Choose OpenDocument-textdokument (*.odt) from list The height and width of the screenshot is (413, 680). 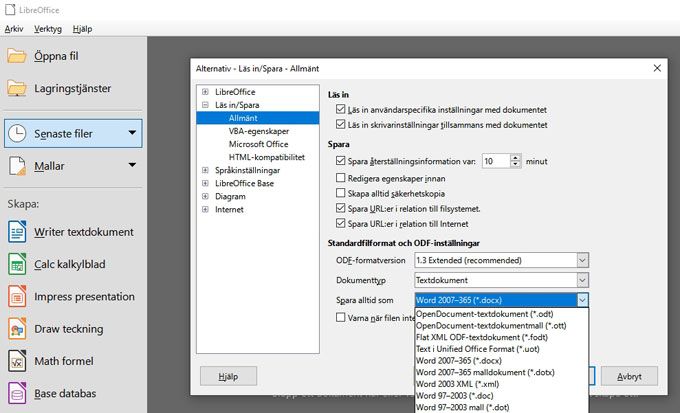click(502, 314)
